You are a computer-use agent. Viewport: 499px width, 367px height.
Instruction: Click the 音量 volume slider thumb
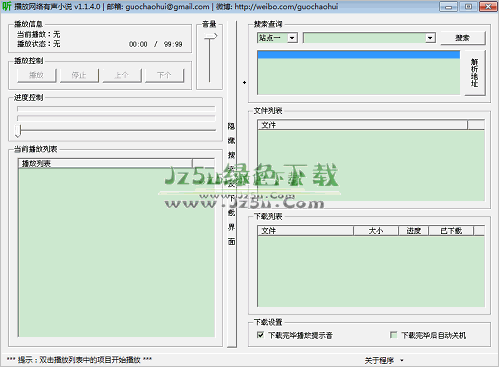(210, 36)
